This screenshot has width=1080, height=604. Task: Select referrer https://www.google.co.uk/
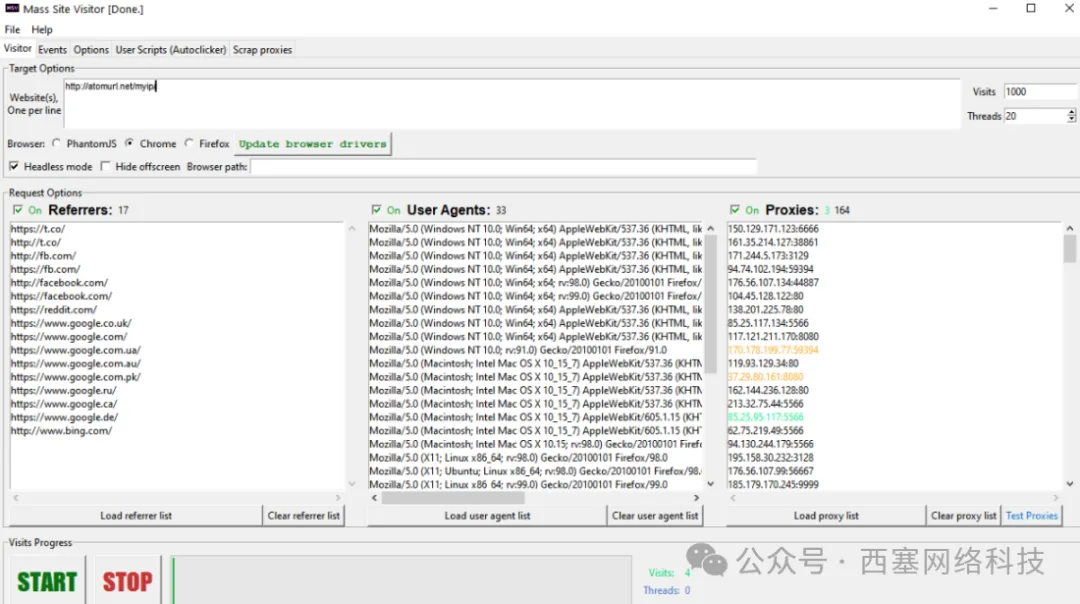click(x=71, y=323)
